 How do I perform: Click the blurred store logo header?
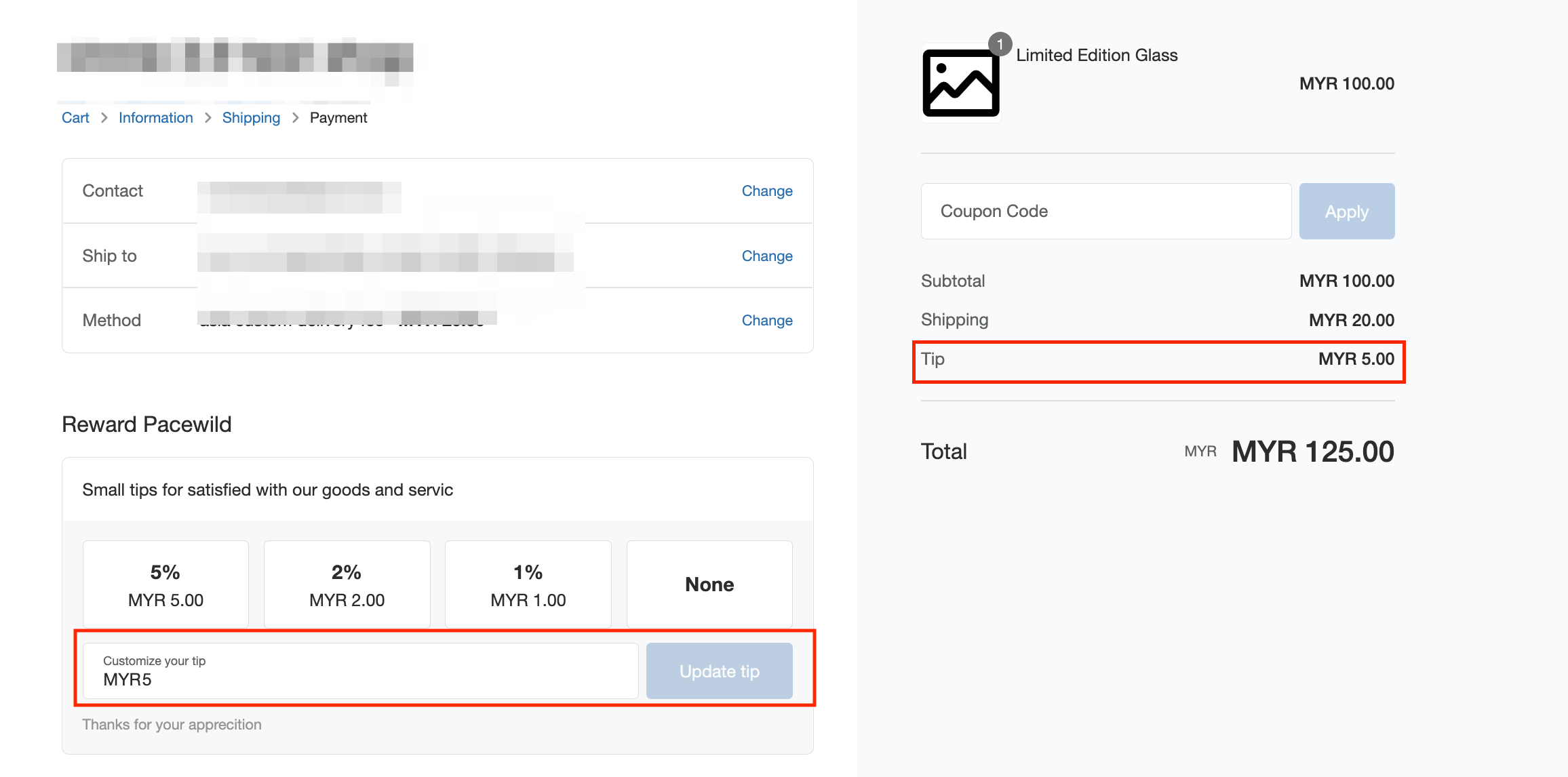235,58
